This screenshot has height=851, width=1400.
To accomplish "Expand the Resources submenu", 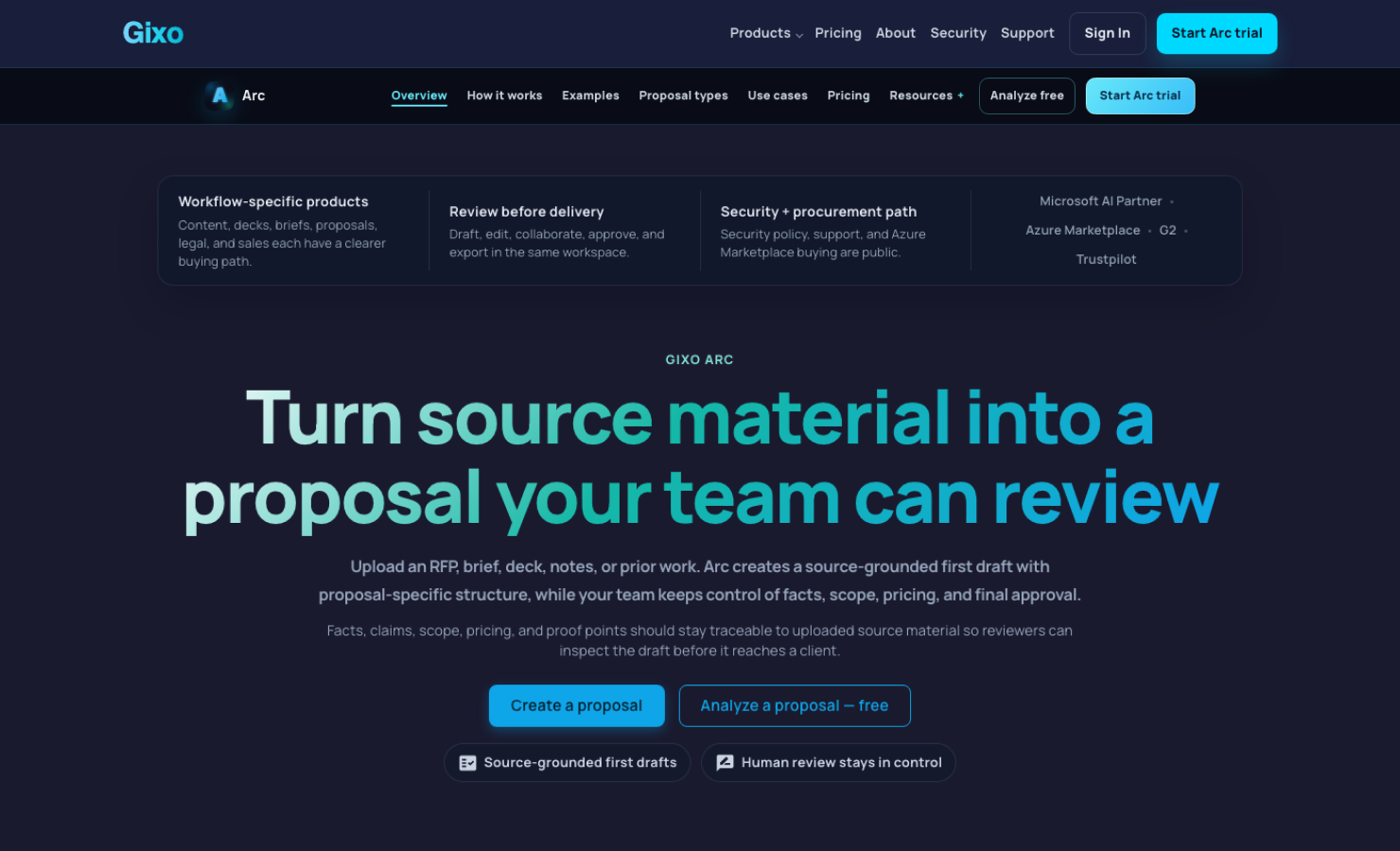I will pyautogui.click(x=926, y=96).
